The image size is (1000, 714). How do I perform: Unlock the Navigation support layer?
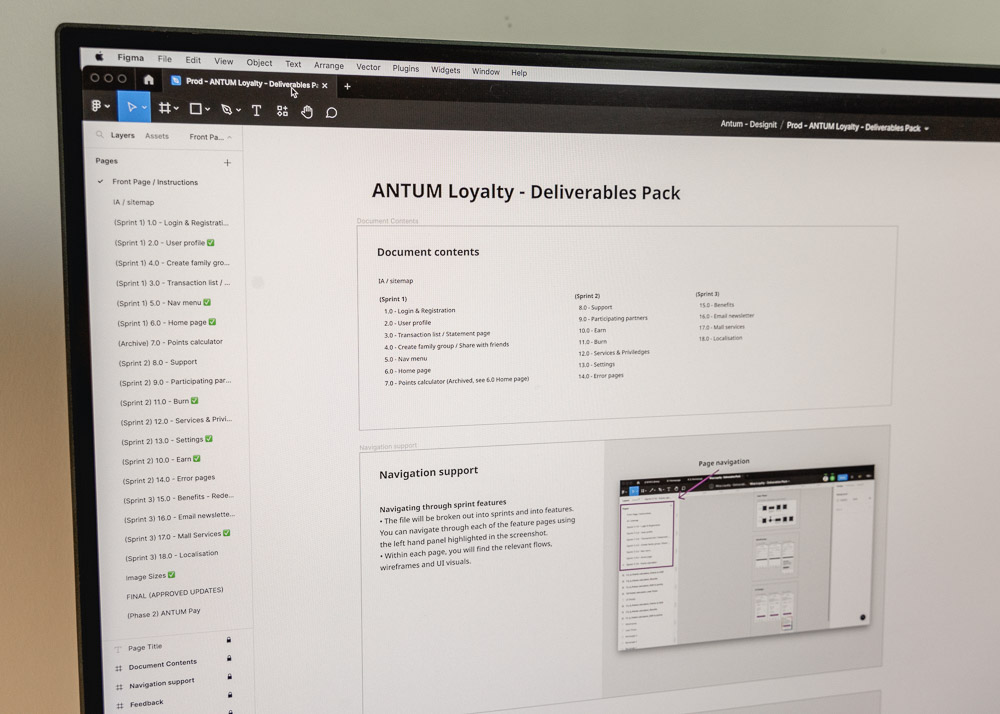[x=230, y=676]
